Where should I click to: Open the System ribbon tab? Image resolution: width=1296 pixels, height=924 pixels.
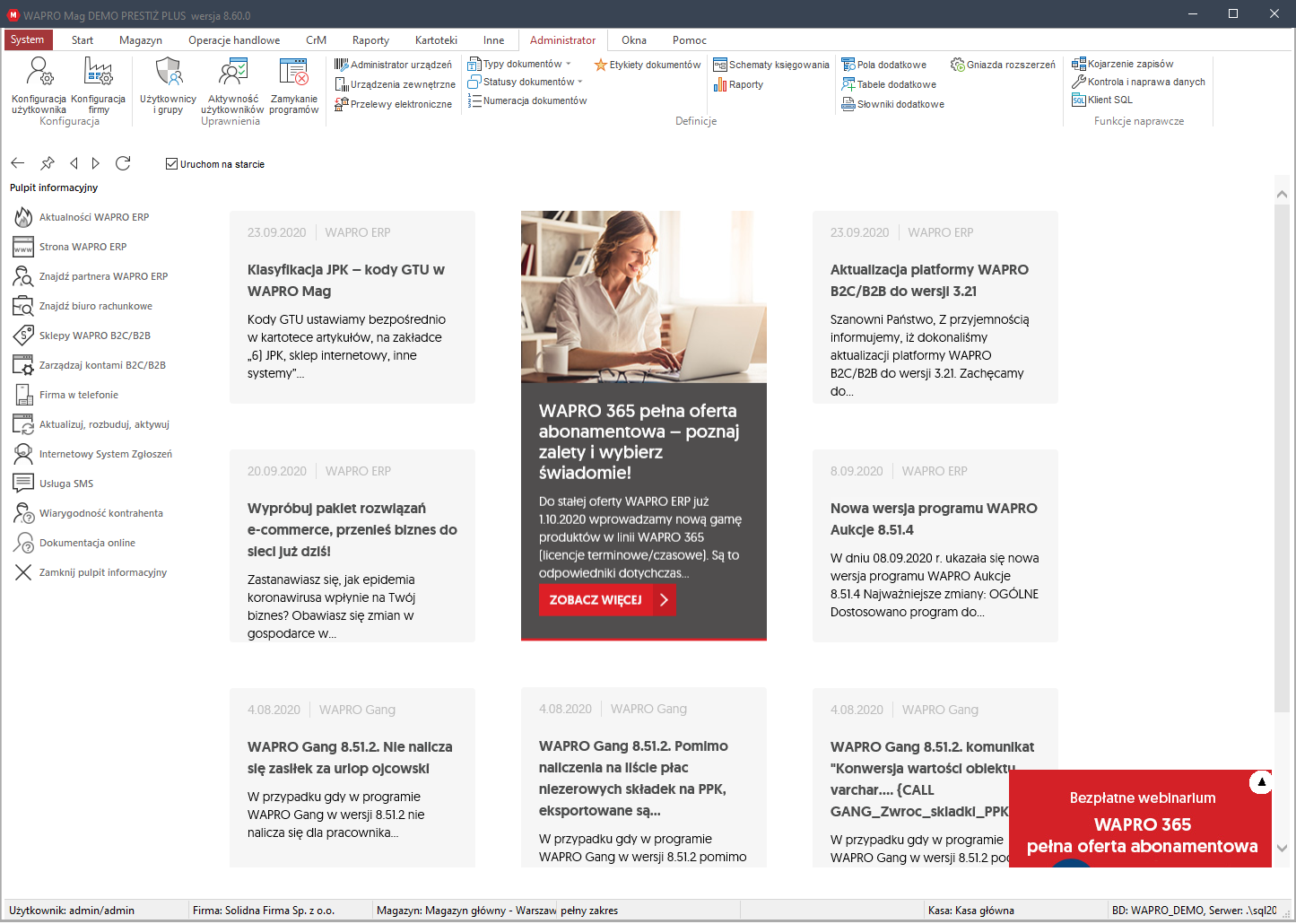(28, 39)
